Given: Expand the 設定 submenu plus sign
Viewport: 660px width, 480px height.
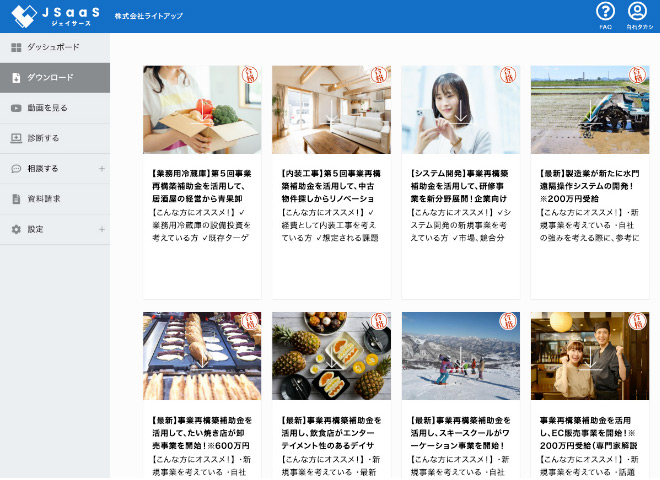Looking at the screenshot, I should tap(101, 229).
